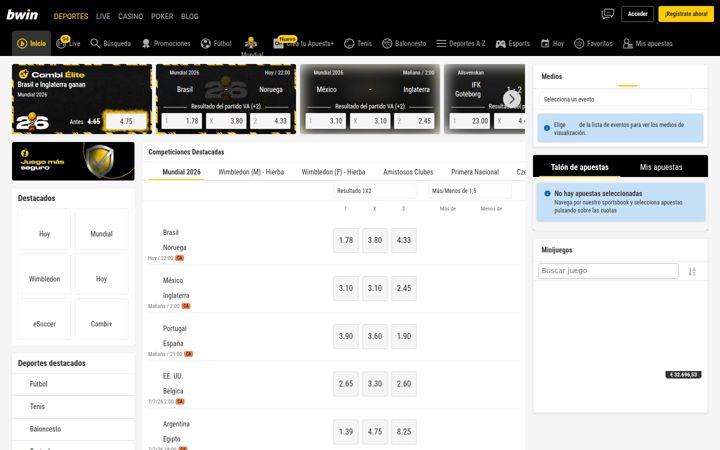The height and width of the screenshot is (450, 720).
Task: Open the eSoccer tile in Destacados
Action: pos(44,319)
